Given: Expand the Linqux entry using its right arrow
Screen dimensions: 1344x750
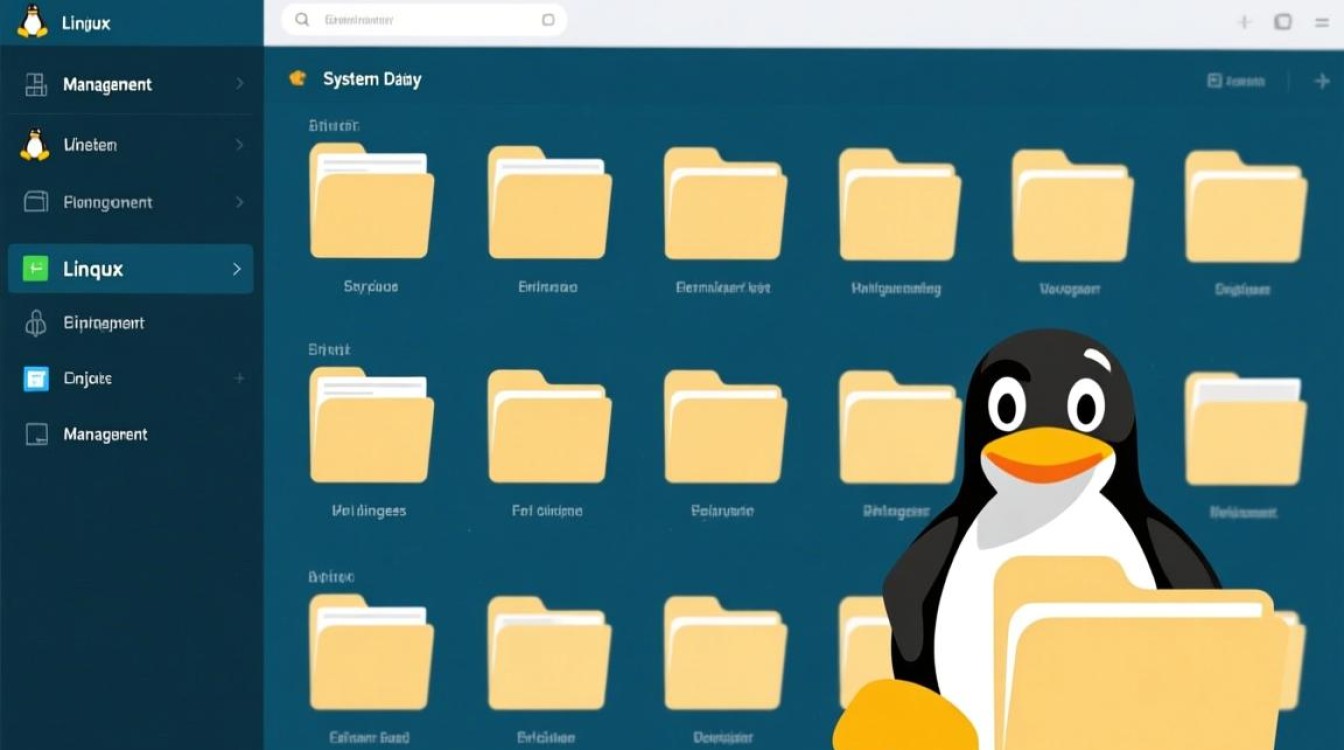Looking at the screenshot, I should pos(237,268).
